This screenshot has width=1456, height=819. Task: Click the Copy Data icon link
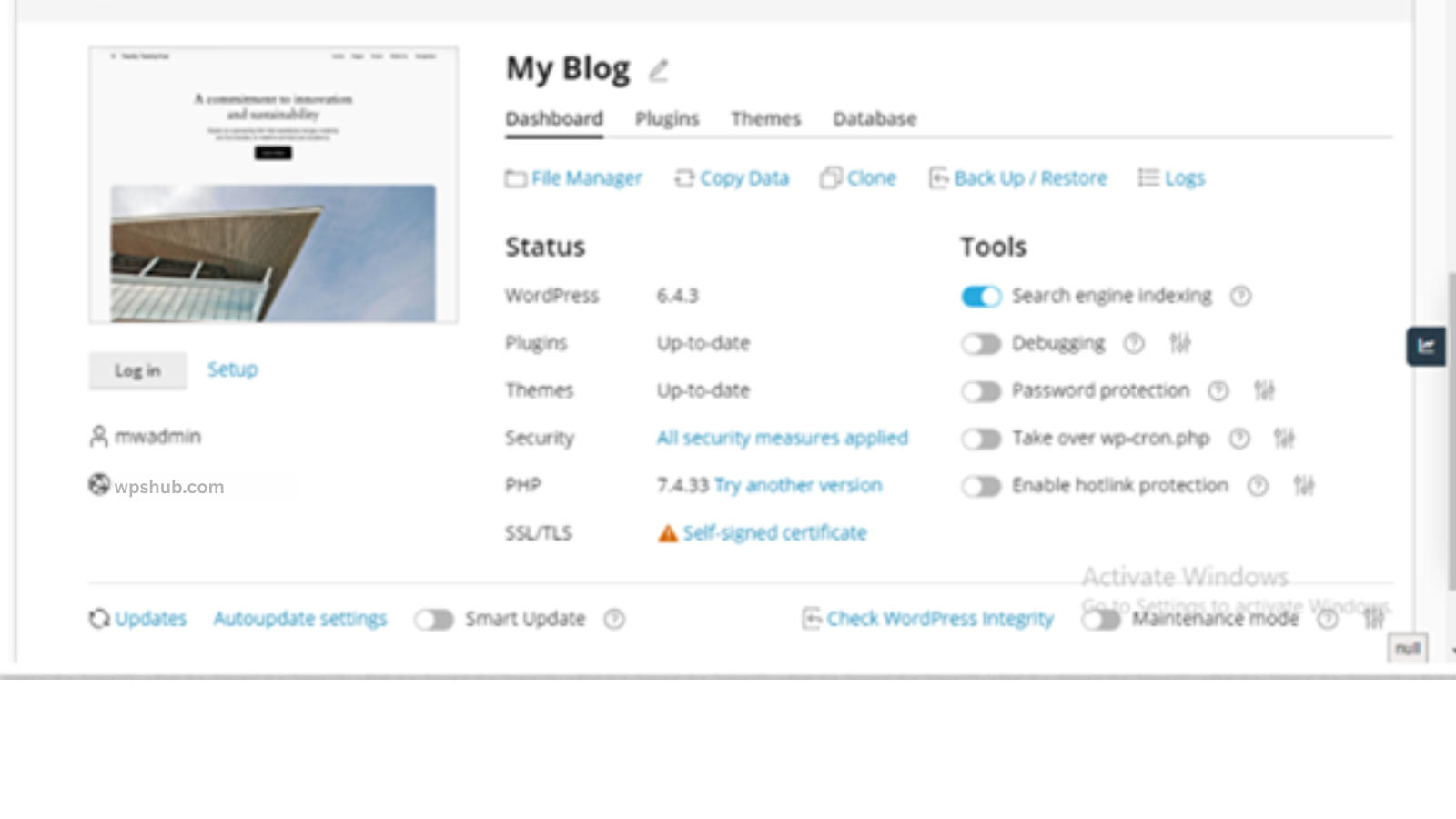(x=733, y=178)
